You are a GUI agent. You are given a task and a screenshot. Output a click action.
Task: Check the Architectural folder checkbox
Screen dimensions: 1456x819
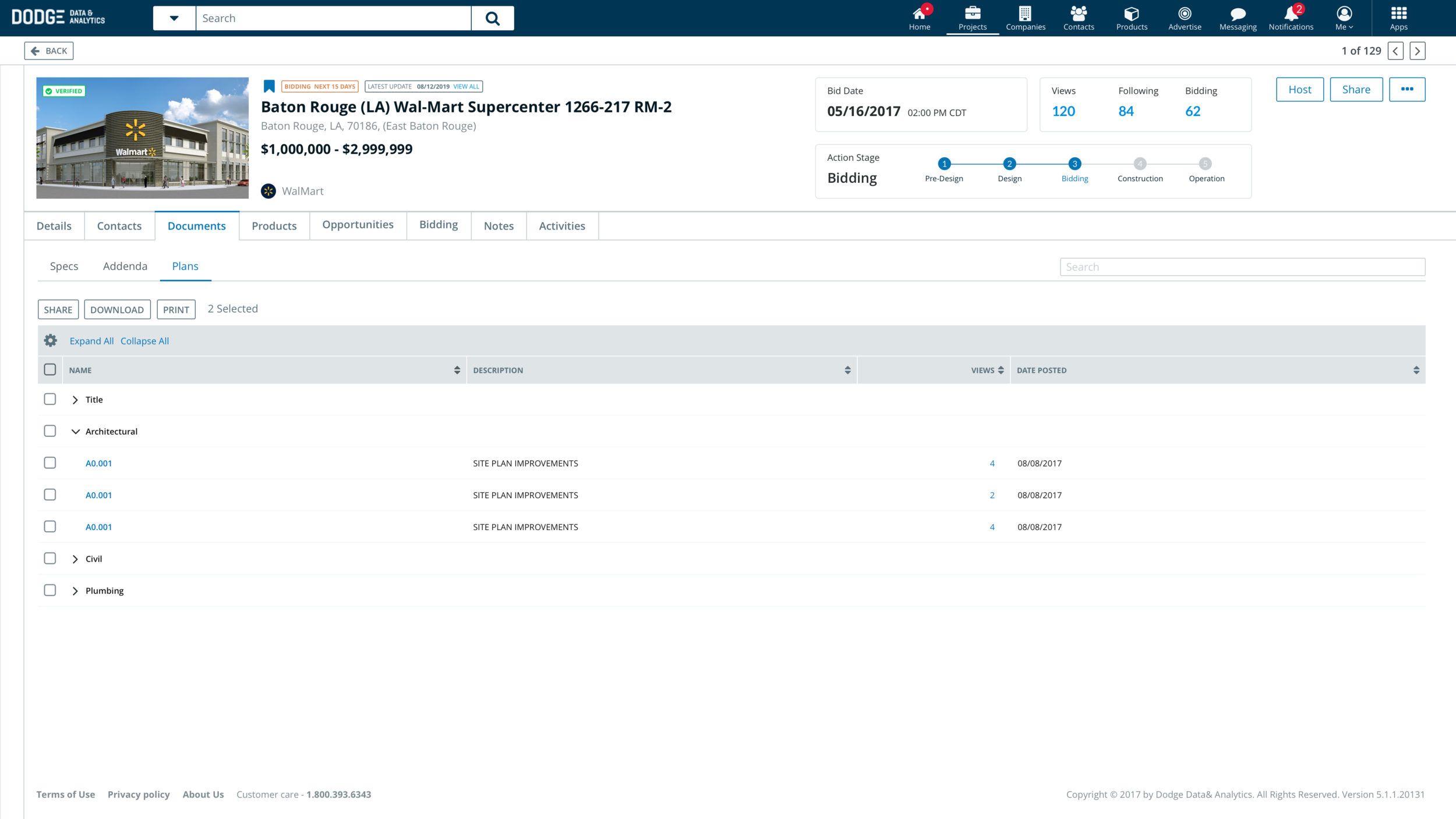tap(50, 431)
